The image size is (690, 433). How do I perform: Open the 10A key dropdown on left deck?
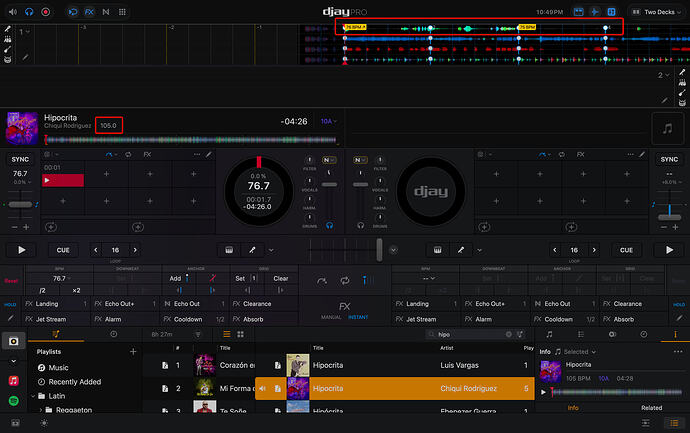pos(328,121)
